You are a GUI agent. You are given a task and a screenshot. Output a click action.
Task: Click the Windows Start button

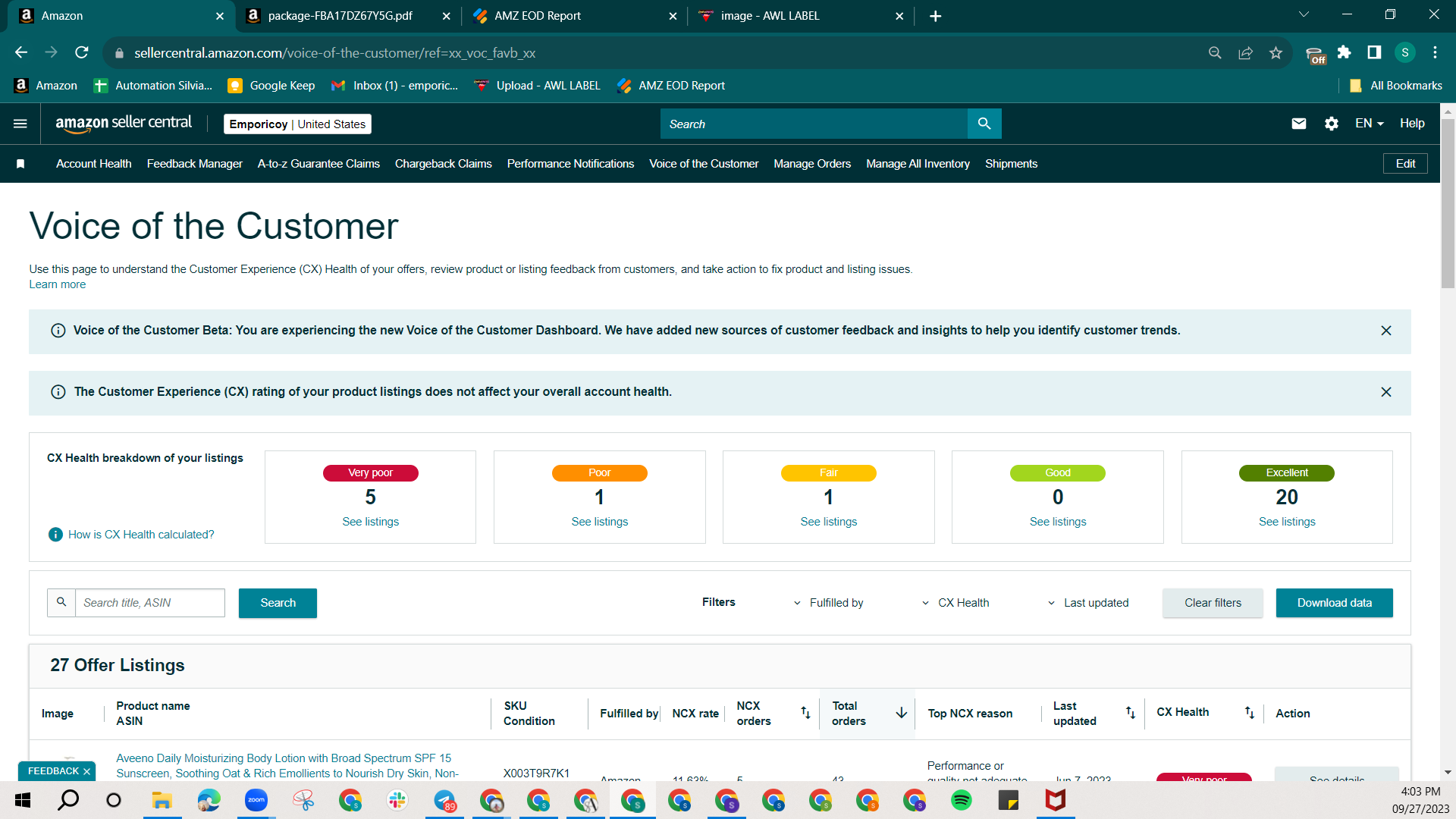(x=23, y=800)
